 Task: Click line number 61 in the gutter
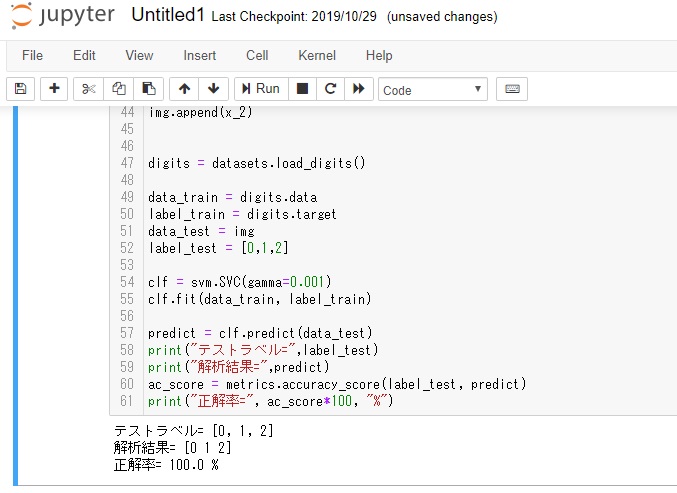coord(127,401)
